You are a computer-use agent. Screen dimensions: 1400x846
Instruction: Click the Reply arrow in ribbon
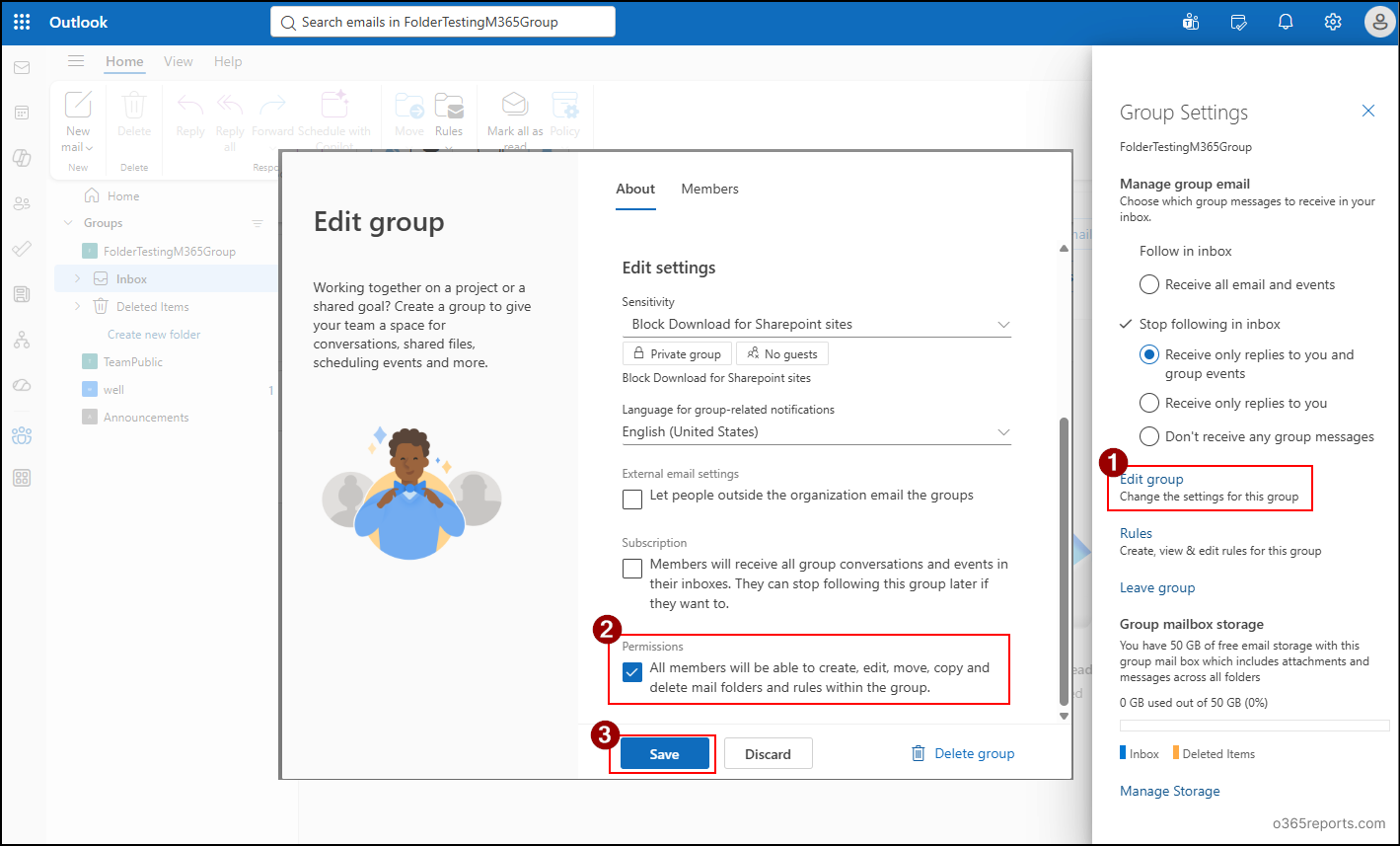tap(190, 105)
